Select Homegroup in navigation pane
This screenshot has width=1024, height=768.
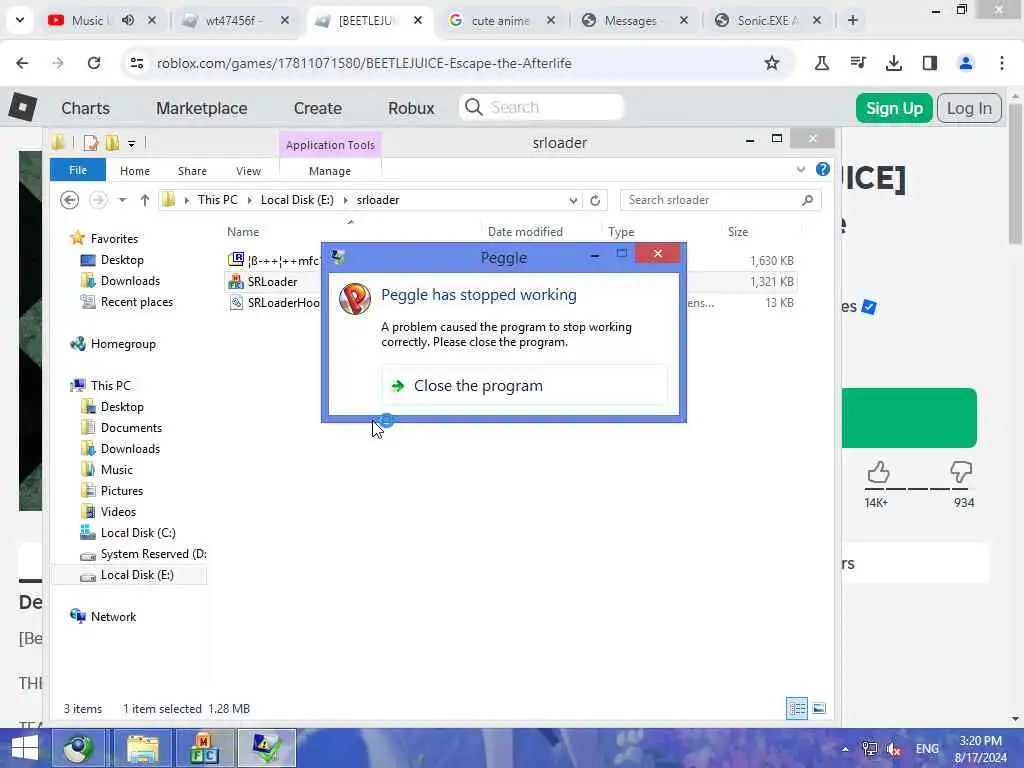click(123, 344)
